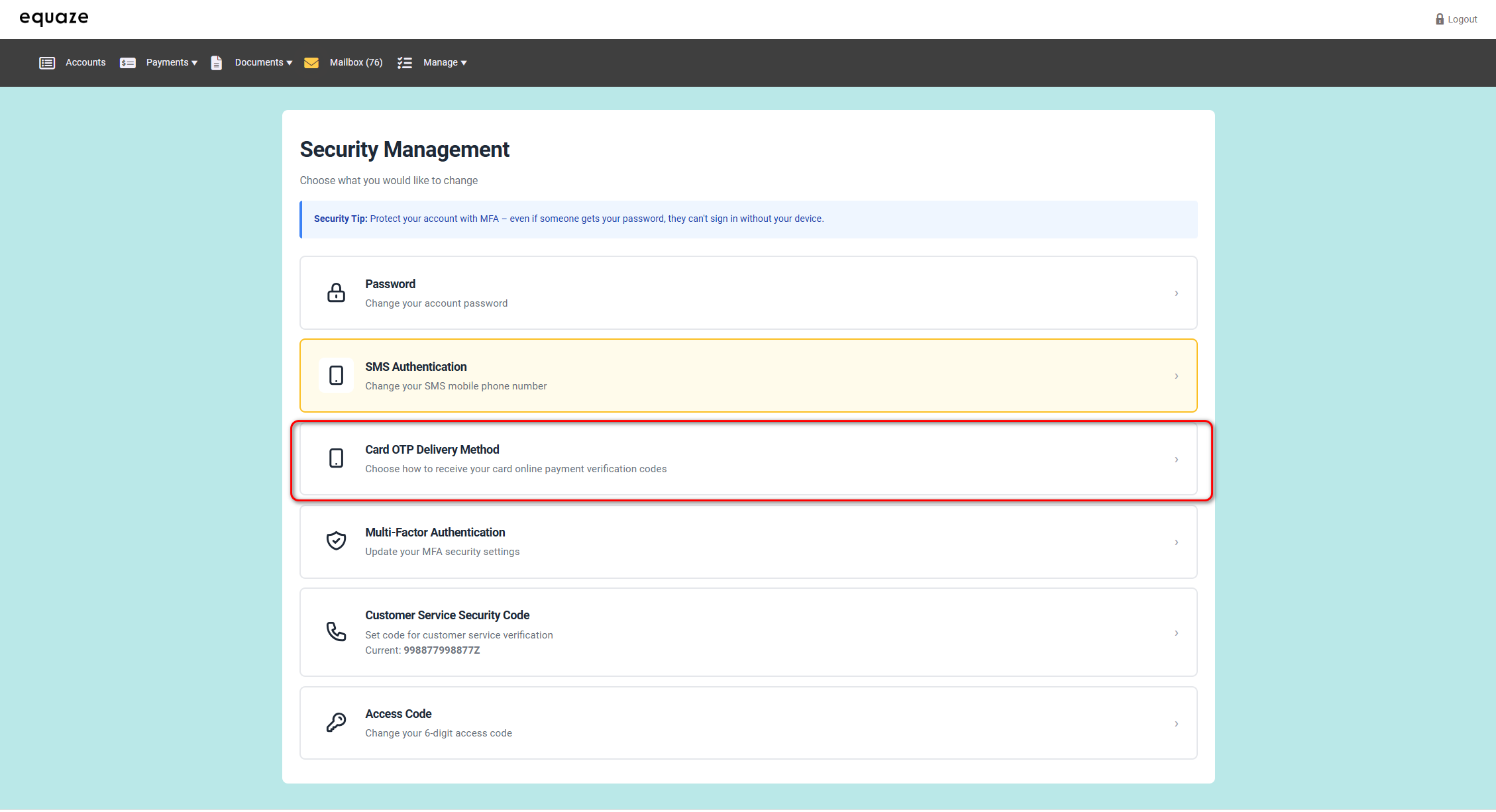Click the equaze logo
The image size is (1496, 812).
coord(54,18)
